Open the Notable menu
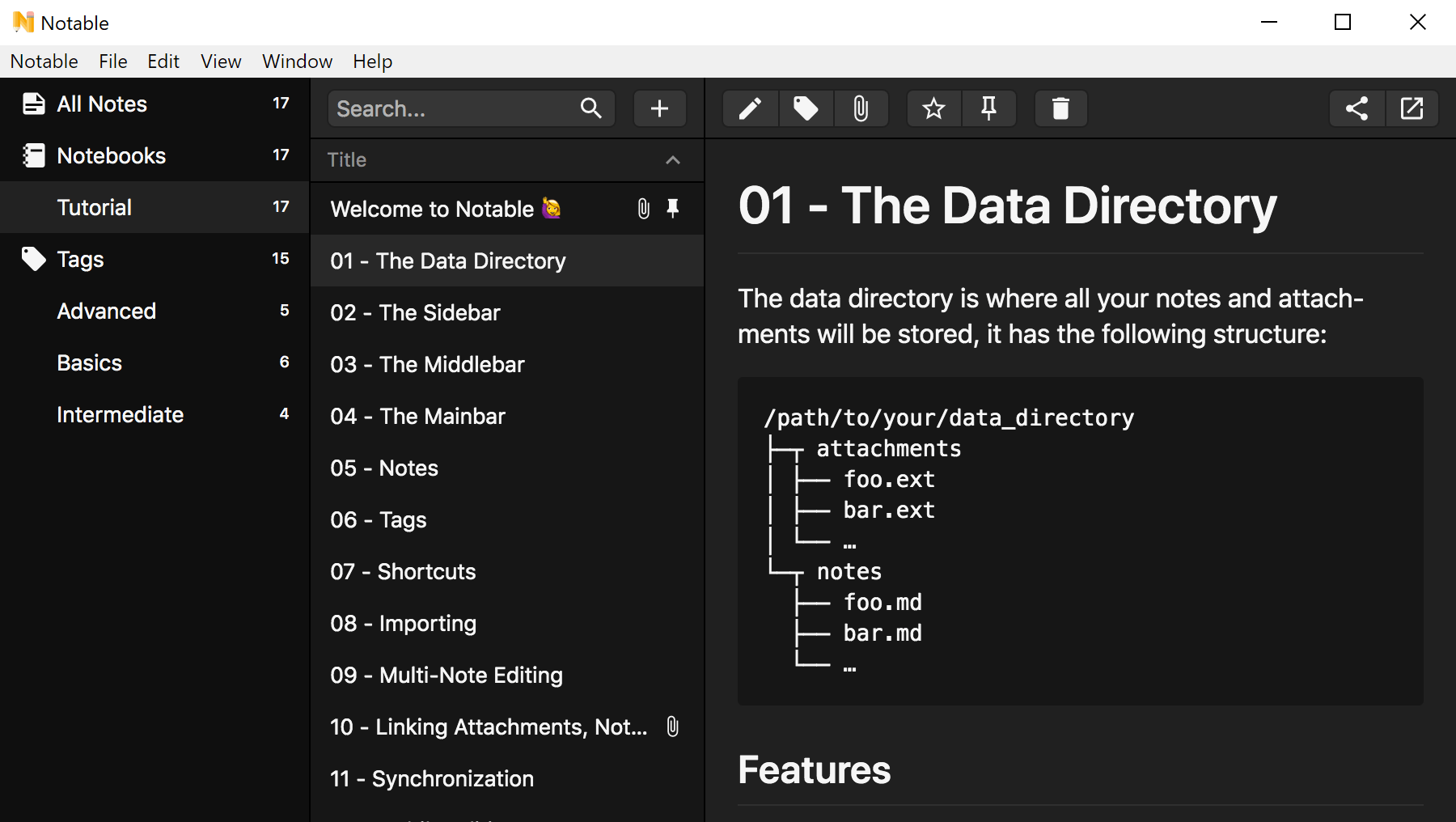 click(44, 61)
